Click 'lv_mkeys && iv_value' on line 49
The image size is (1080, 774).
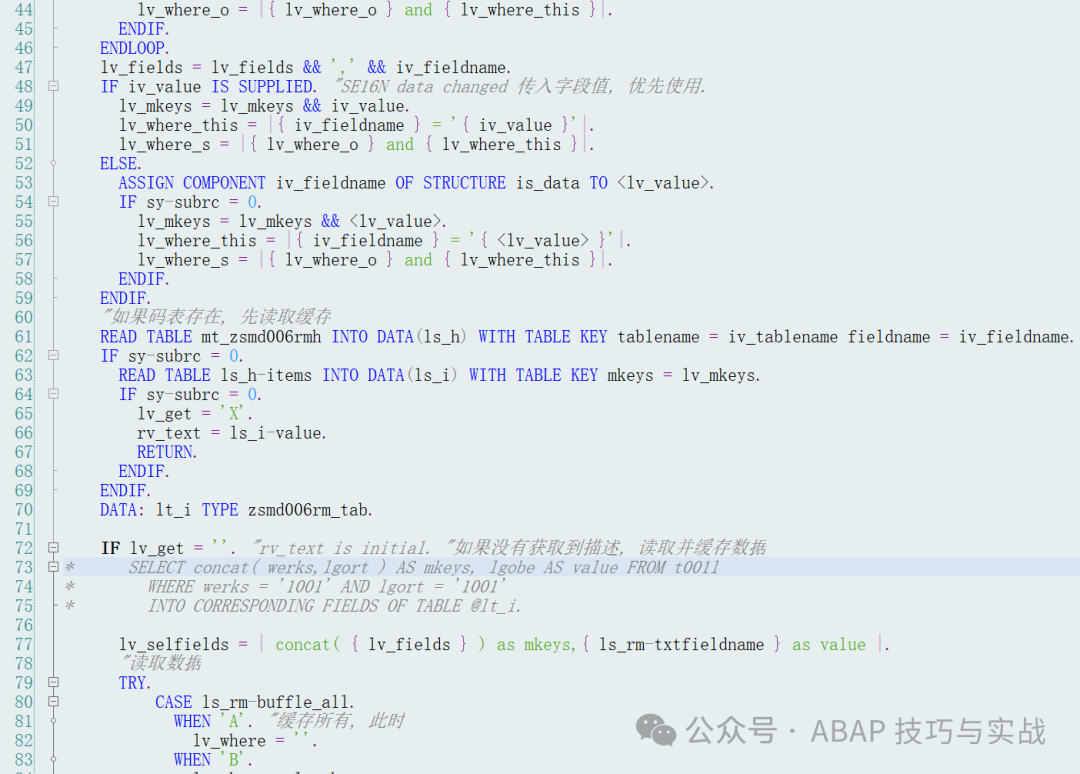point(315,106)
